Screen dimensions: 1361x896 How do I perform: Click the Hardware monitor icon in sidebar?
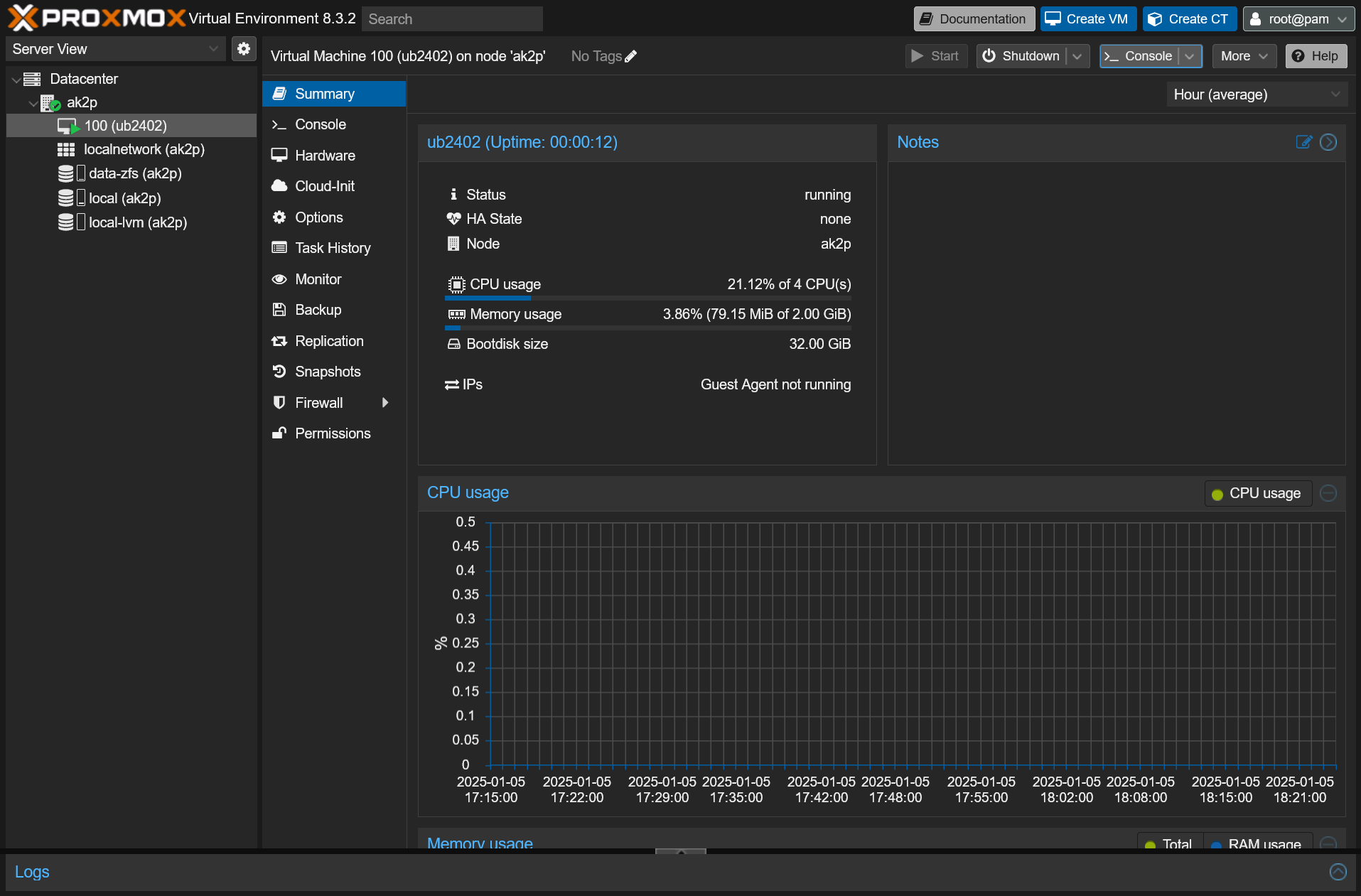point(279,155)
